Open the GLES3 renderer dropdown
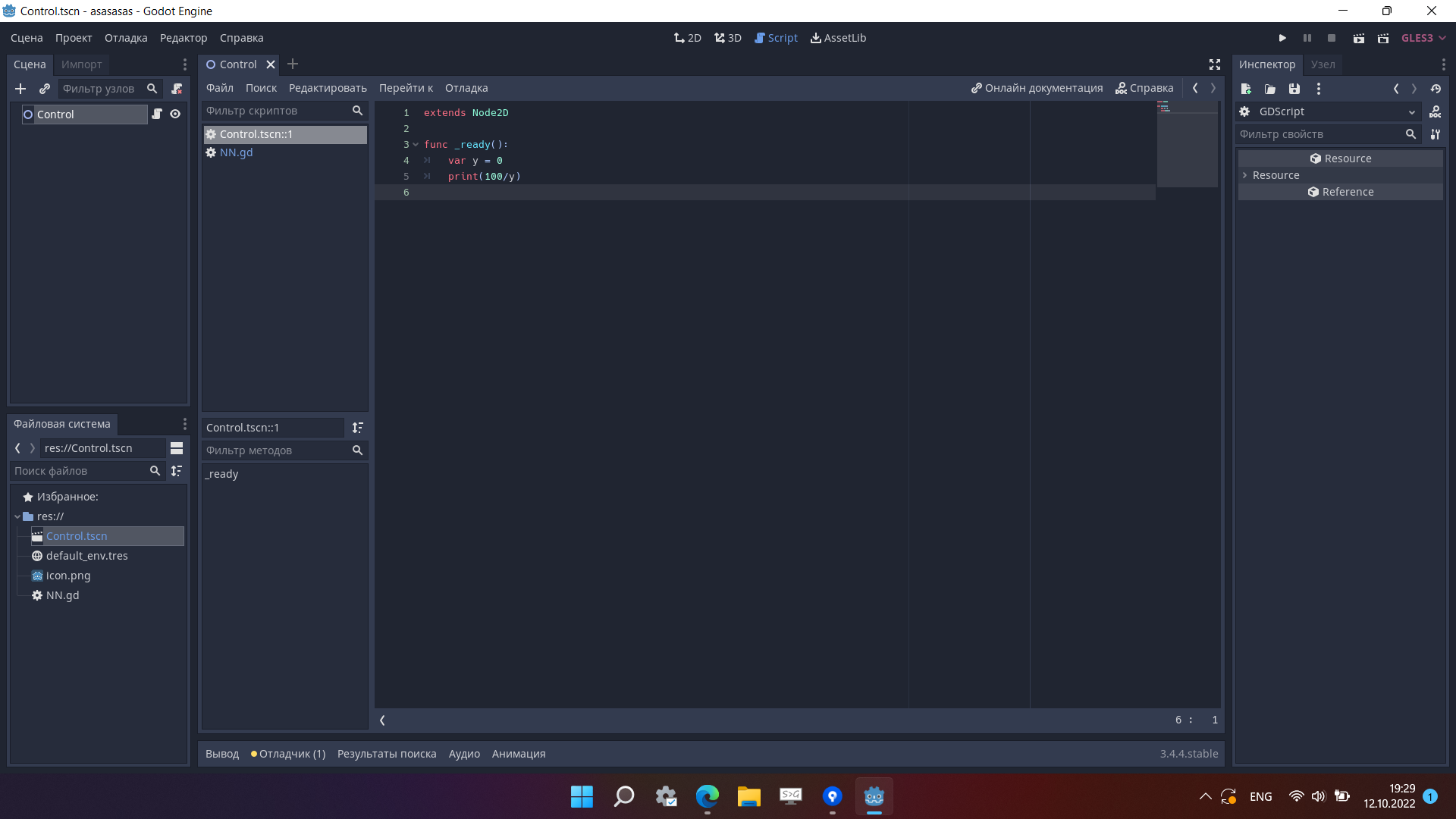 coord(1423,38)
